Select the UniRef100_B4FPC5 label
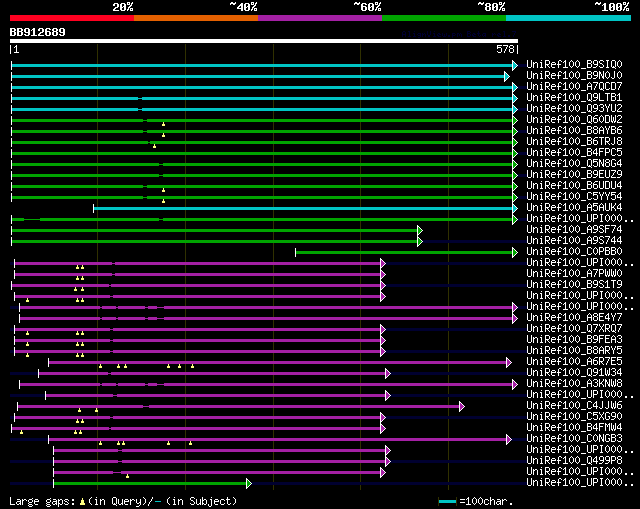This screenshot has height=509, width=640. (x=574, y=153)
